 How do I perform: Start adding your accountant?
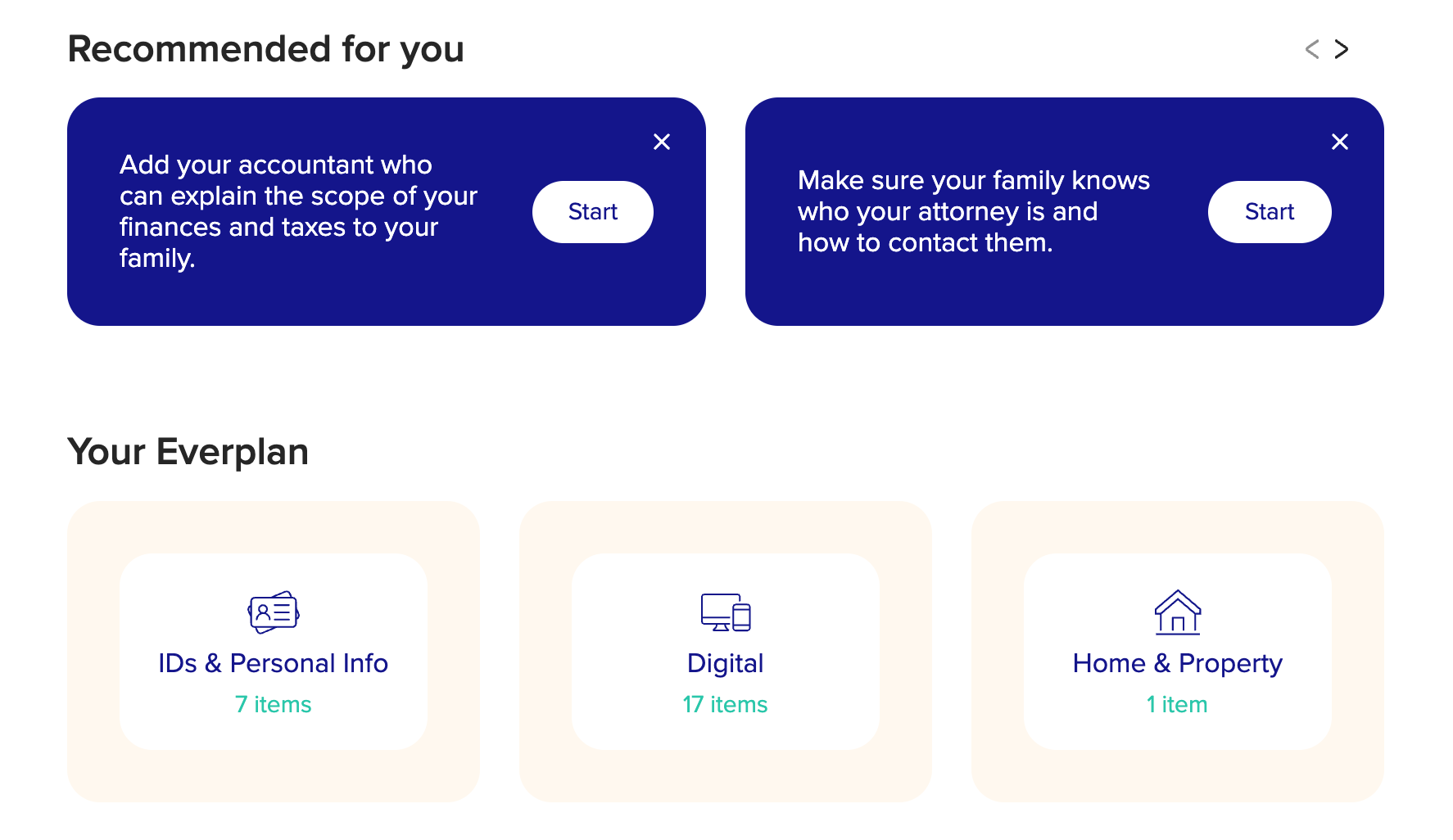click(x=592, y=211)
